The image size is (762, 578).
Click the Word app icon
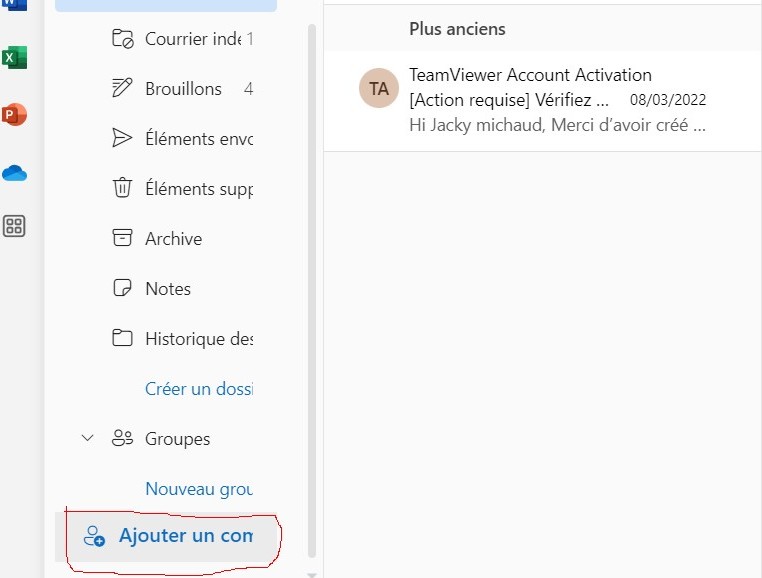(14, 4)
